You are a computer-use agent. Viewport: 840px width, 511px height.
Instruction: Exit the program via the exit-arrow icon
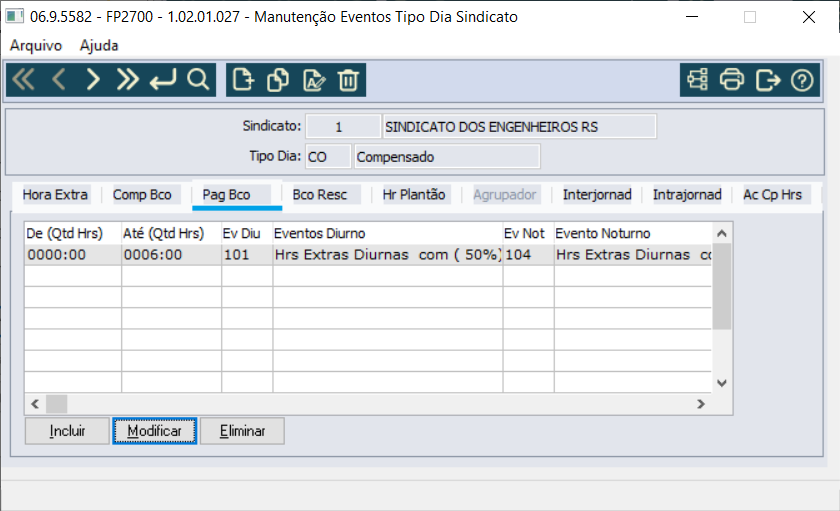pos(768,80)
